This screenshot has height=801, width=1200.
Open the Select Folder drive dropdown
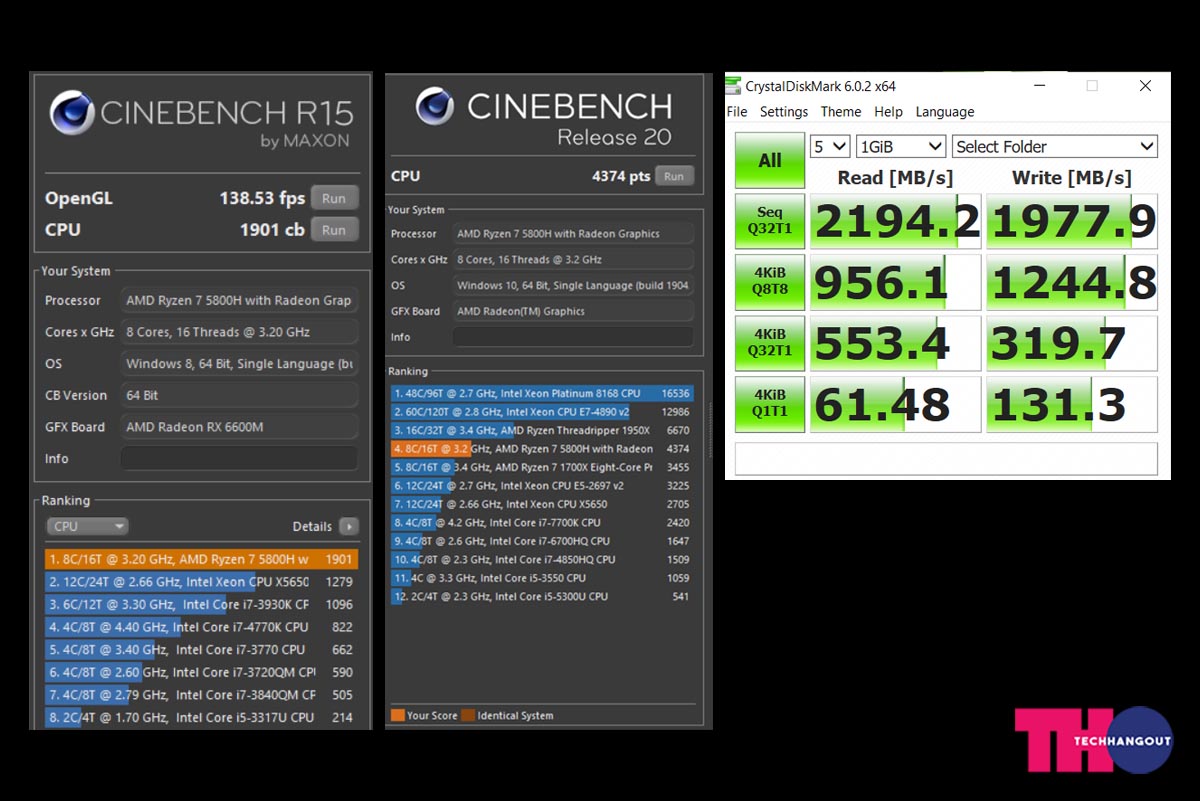click(1055, 146)
